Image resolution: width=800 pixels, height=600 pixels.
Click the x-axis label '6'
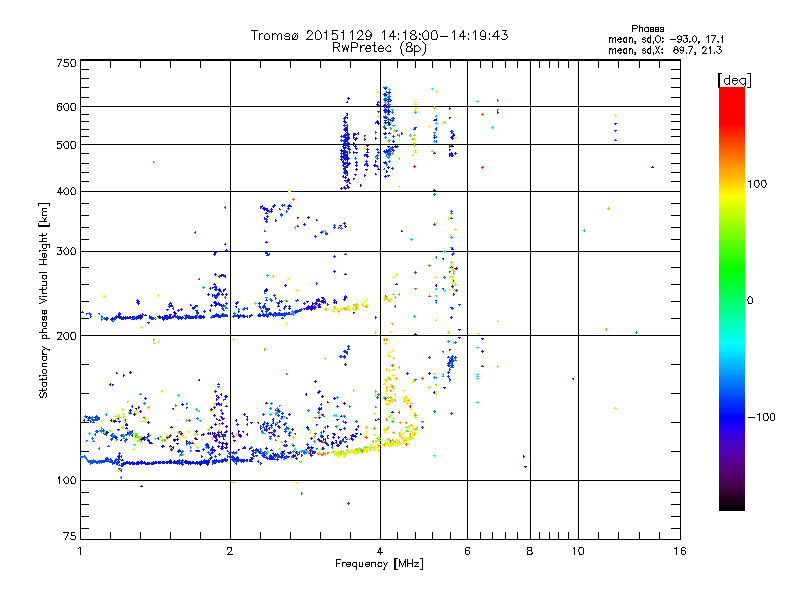pos(467,551)
